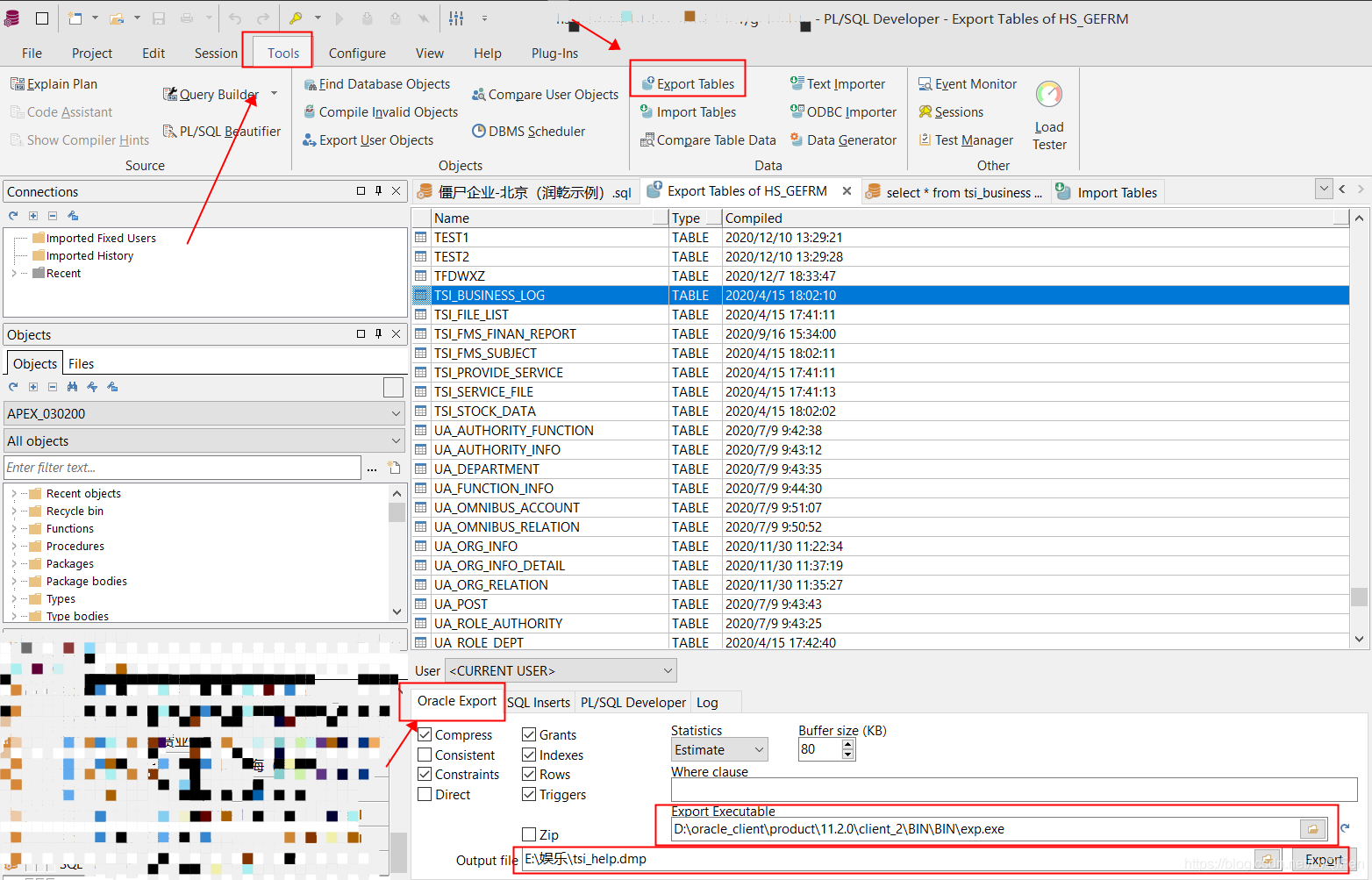Enable Zip checkbox
This screenshot has width=1372, height=880.
(529, 835)
